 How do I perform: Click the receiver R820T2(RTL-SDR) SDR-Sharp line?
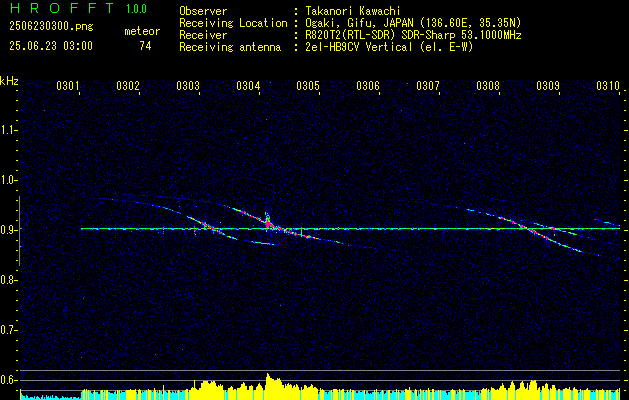[x=413, y=35]
